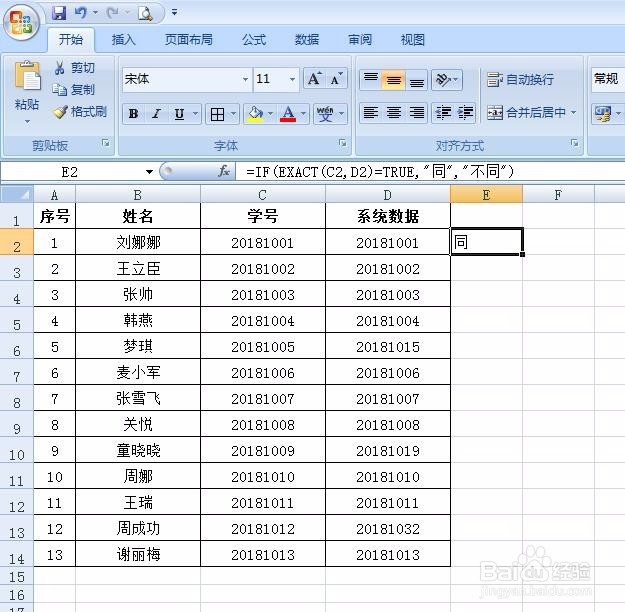Align text left

371,113
